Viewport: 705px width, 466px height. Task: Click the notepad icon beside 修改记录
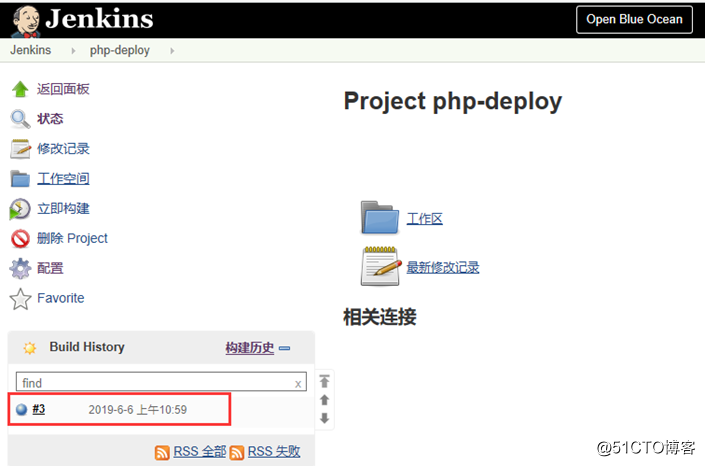(20, 149)
